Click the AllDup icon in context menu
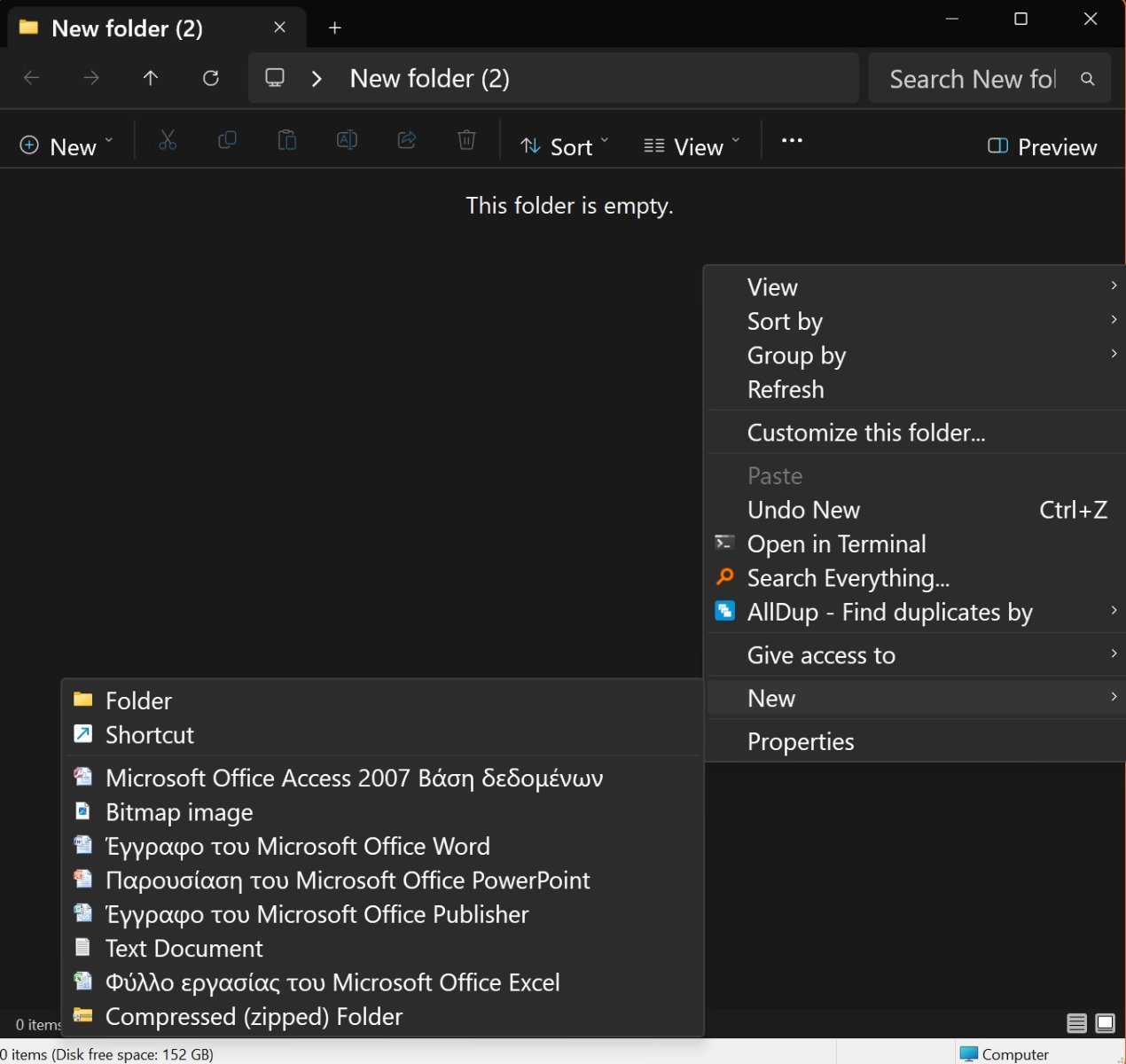Image resolution: width=1126 pixels, height=1064 pixels. click(724, 611)
